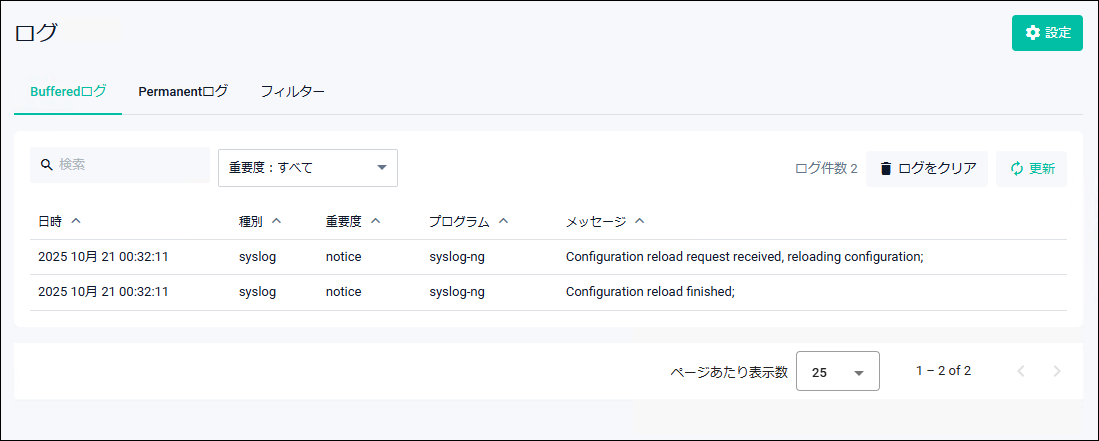Open the rows-per-page dropdown showing 25

click(837, 372)
